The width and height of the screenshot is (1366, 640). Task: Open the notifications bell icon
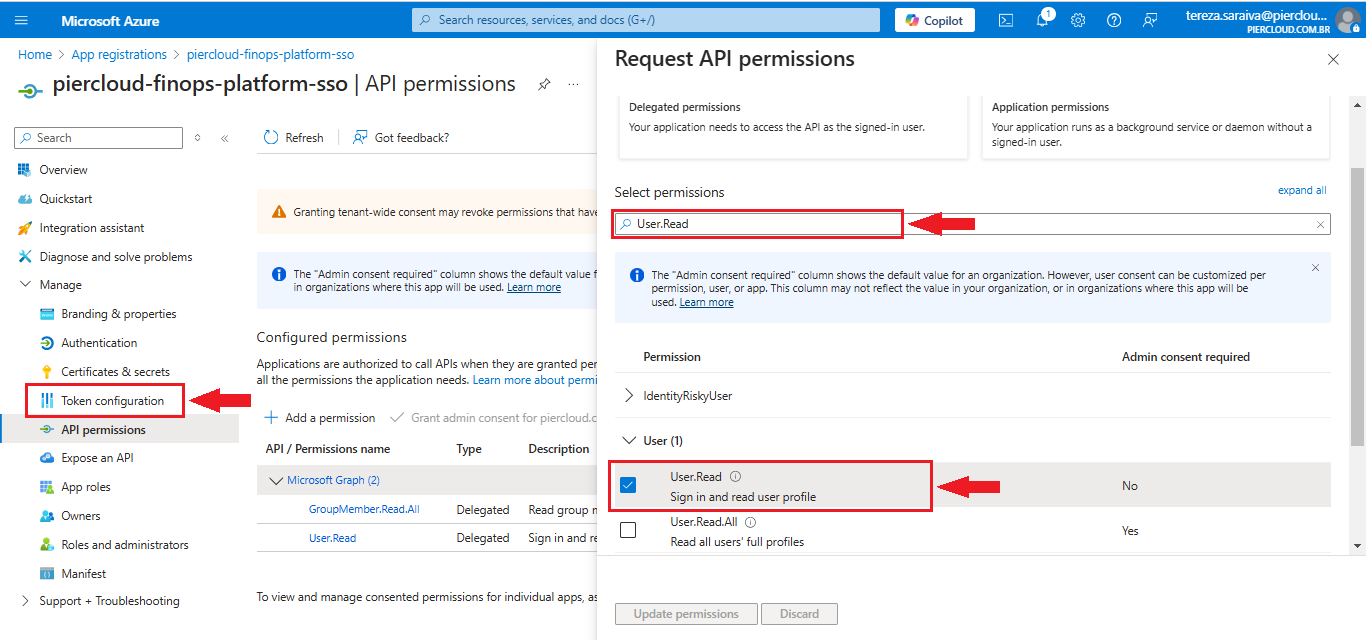[x=1042, y=20]
